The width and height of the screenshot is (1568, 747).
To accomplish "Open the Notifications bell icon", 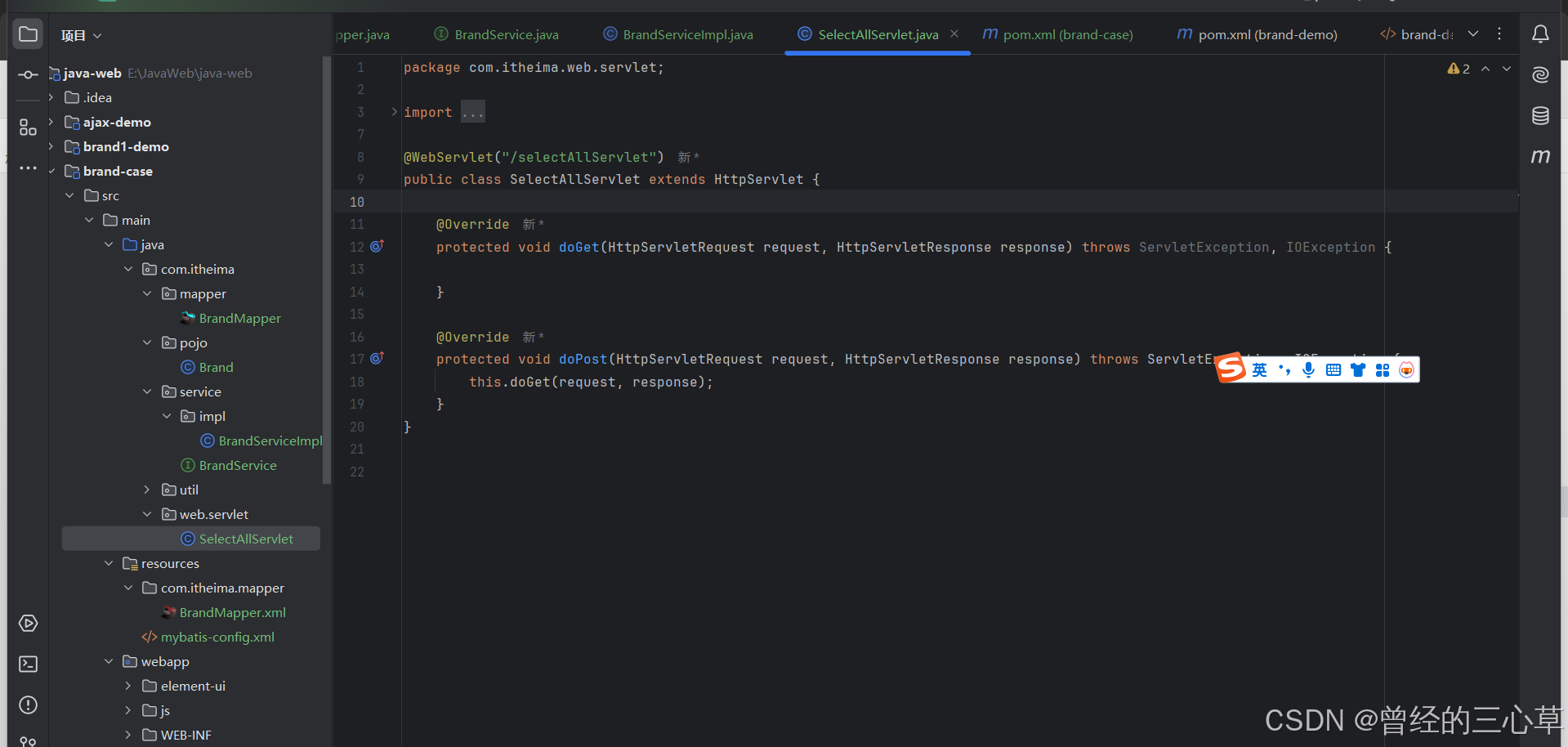I will click(x=1540, y=34).
